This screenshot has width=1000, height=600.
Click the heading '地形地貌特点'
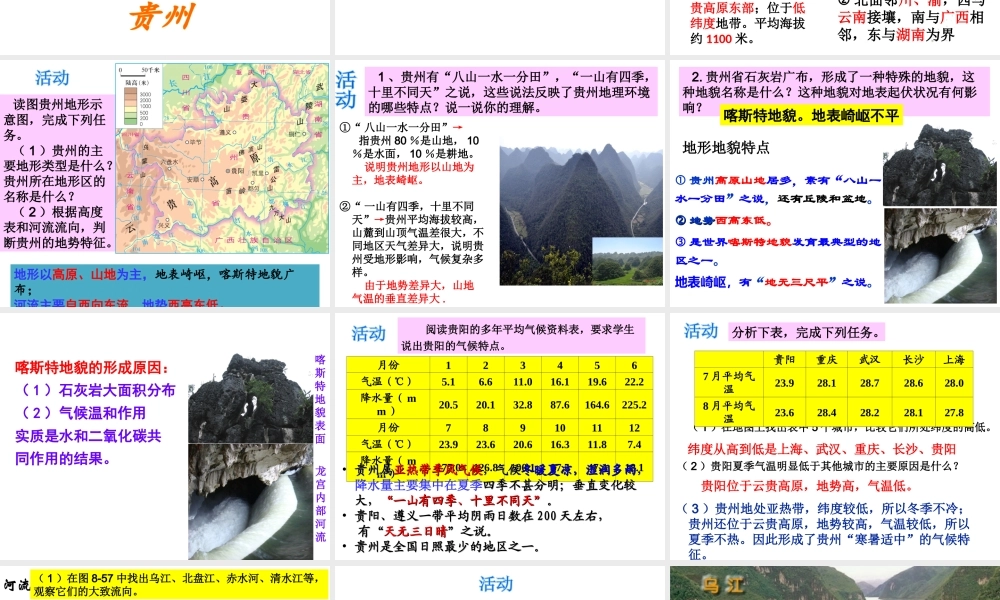(x=726, y=148)
